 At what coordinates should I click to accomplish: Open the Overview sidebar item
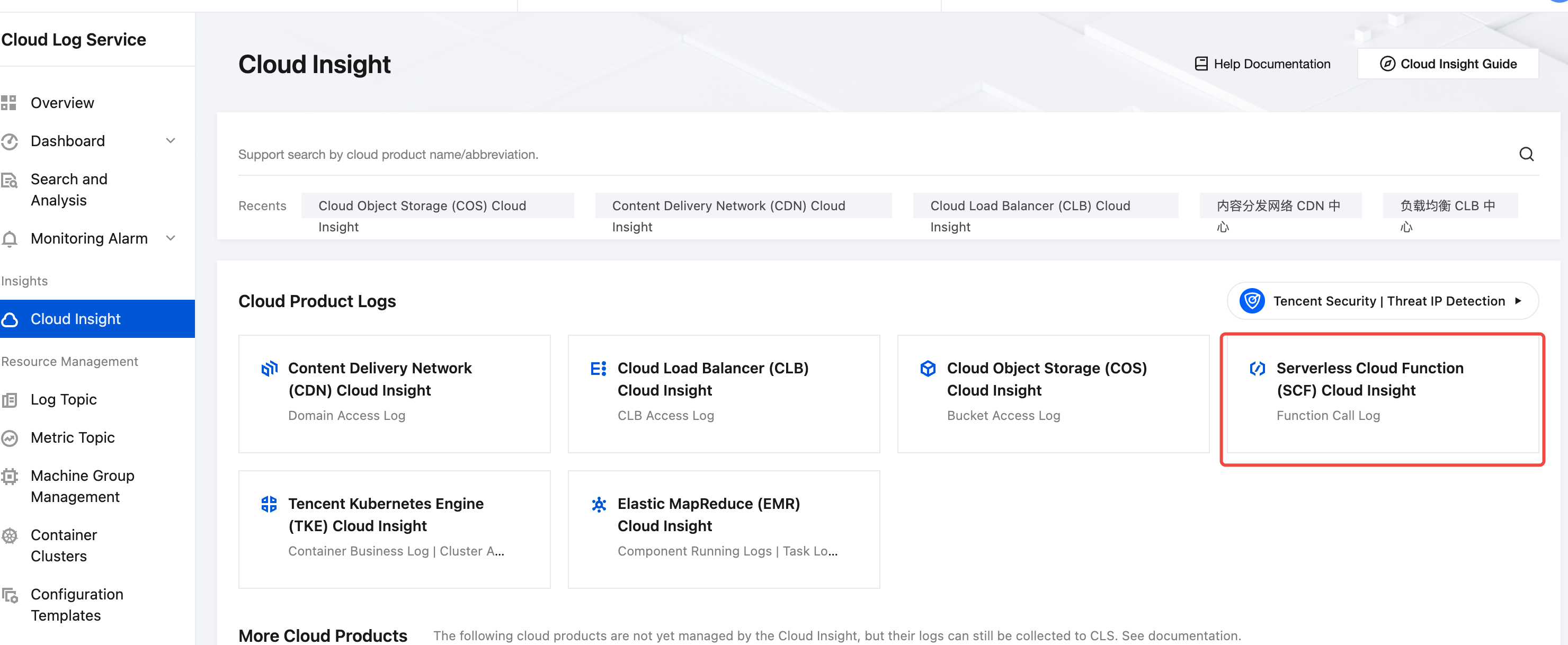[62, 103]
